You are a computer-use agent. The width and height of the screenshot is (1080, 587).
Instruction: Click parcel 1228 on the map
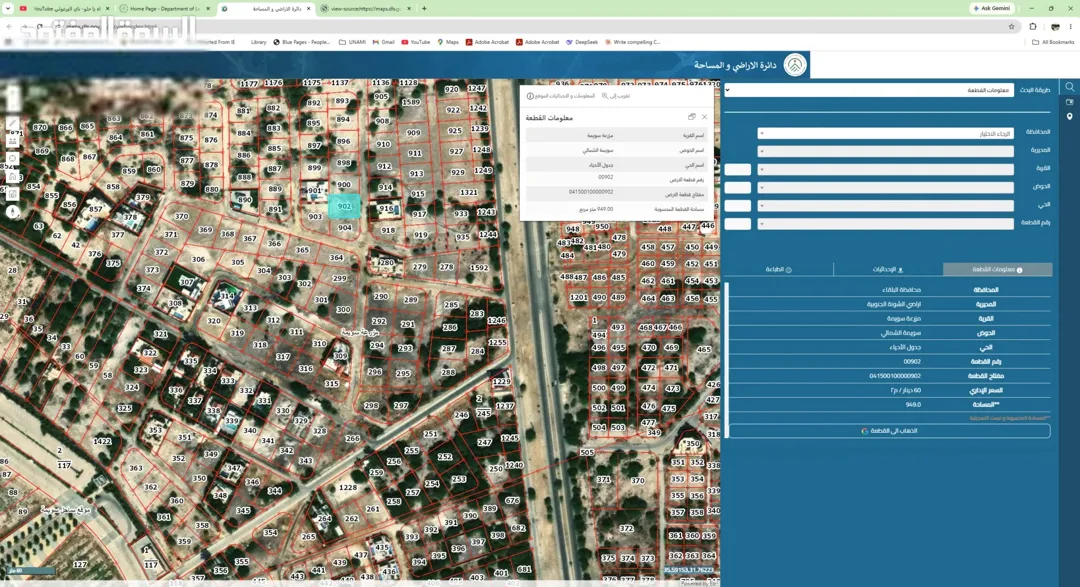[x=348, y=488]
